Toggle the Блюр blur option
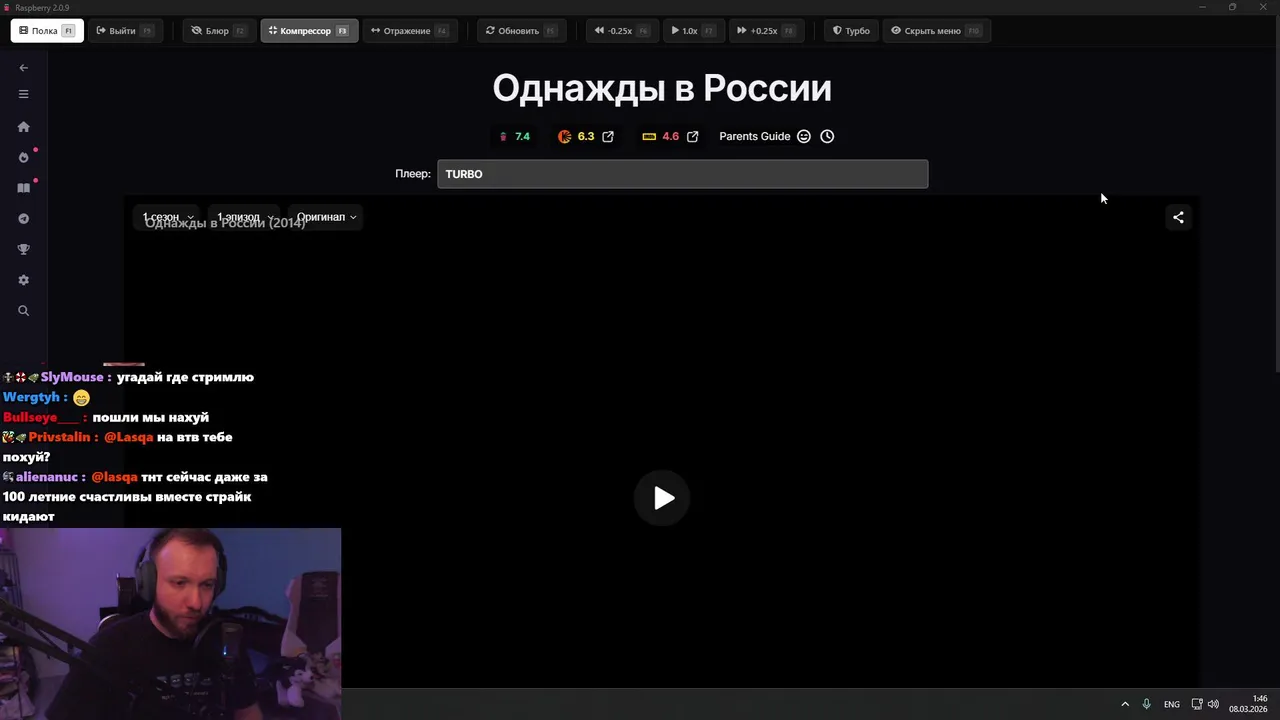 [220, 31]
